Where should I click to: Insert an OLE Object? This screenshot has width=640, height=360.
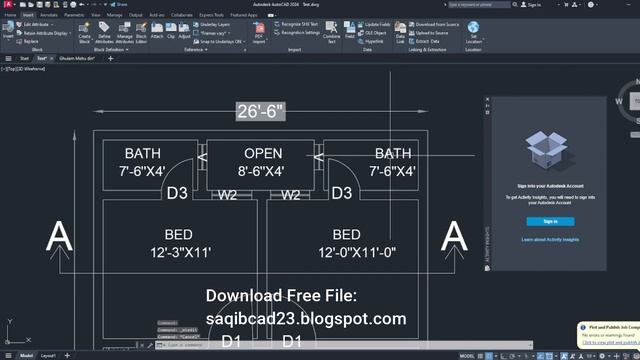372,33
